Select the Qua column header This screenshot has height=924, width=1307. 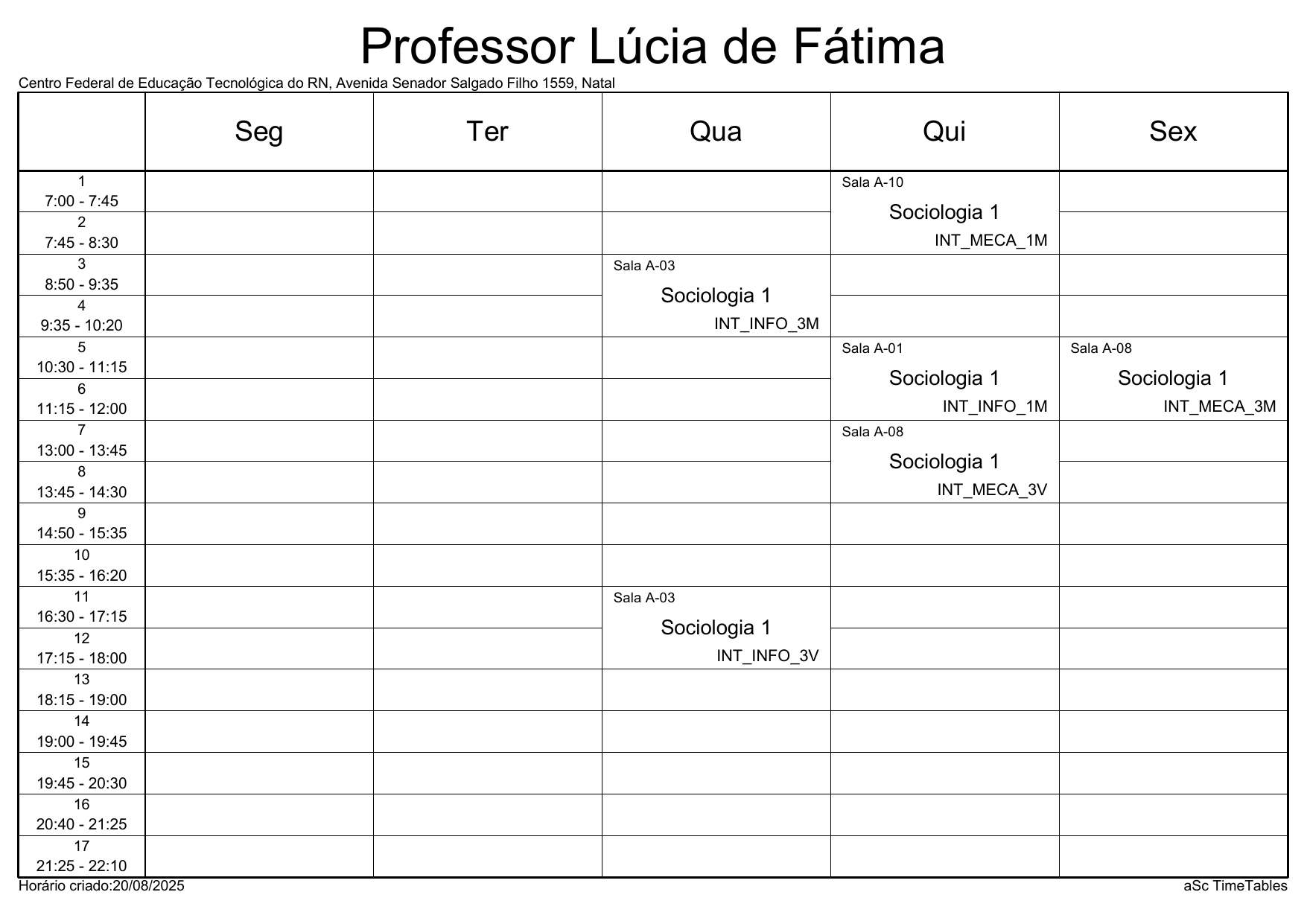point(716,132)
